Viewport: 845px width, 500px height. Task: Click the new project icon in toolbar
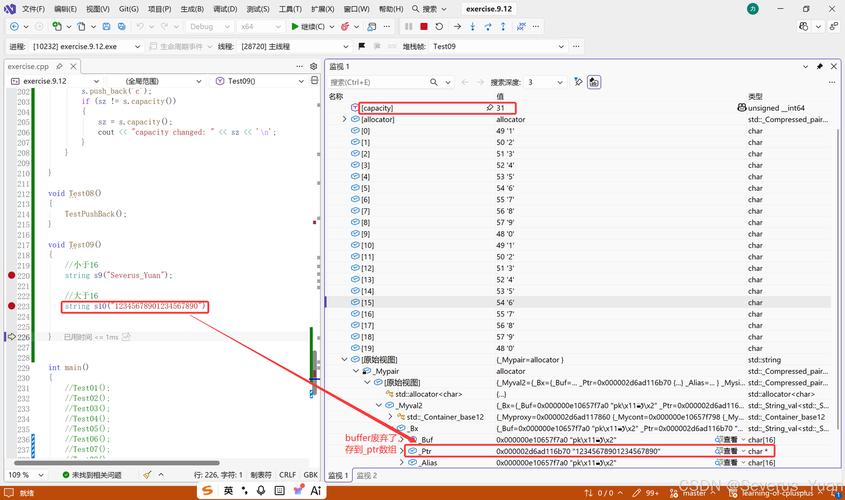pyautogui.click(x=57, y=26)
